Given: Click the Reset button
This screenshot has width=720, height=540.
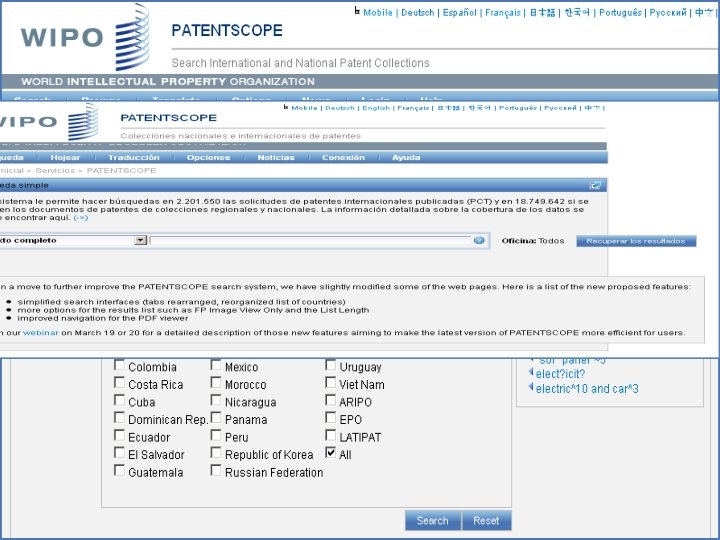Looking at the screenshot, I should coord(486,520).
